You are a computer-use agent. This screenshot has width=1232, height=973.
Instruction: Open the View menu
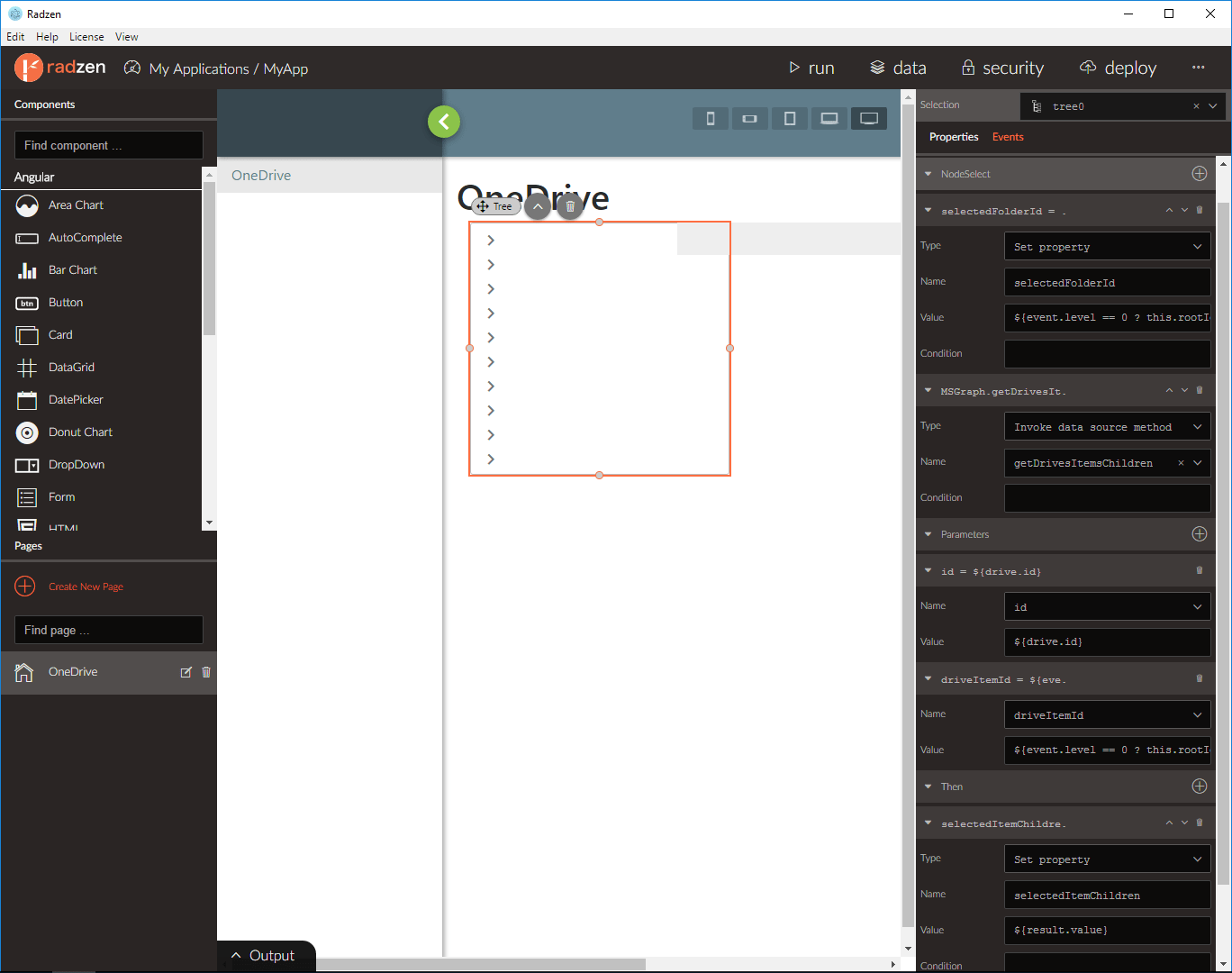127,37
